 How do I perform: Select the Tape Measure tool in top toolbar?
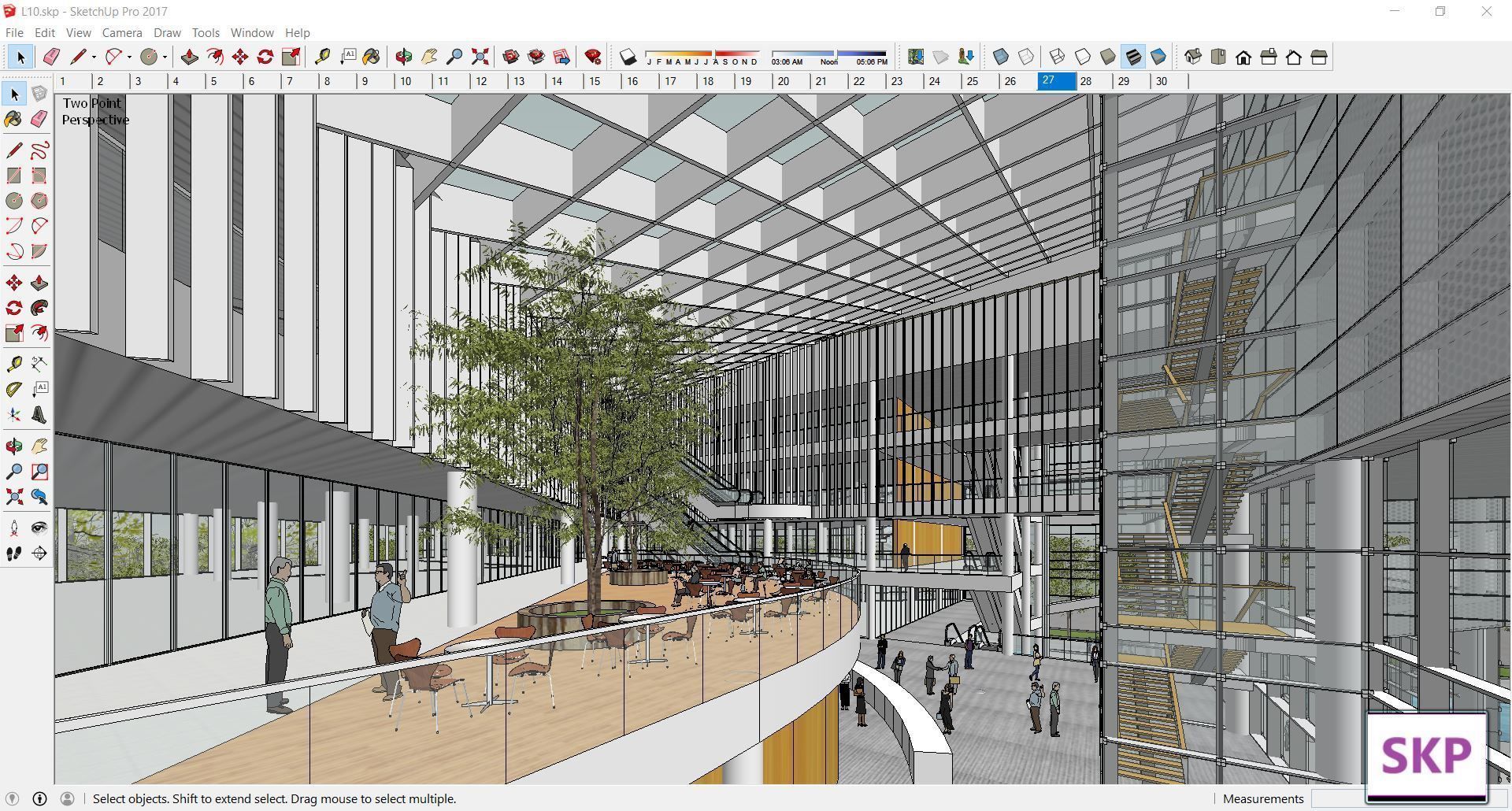tap(322, 57)
